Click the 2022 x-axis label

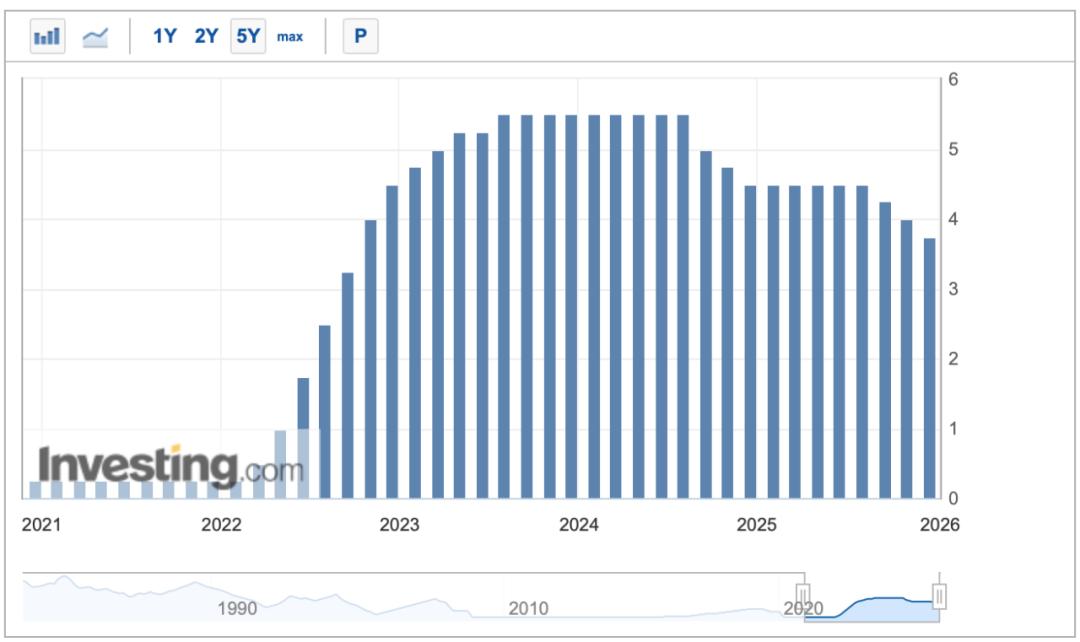221,526
